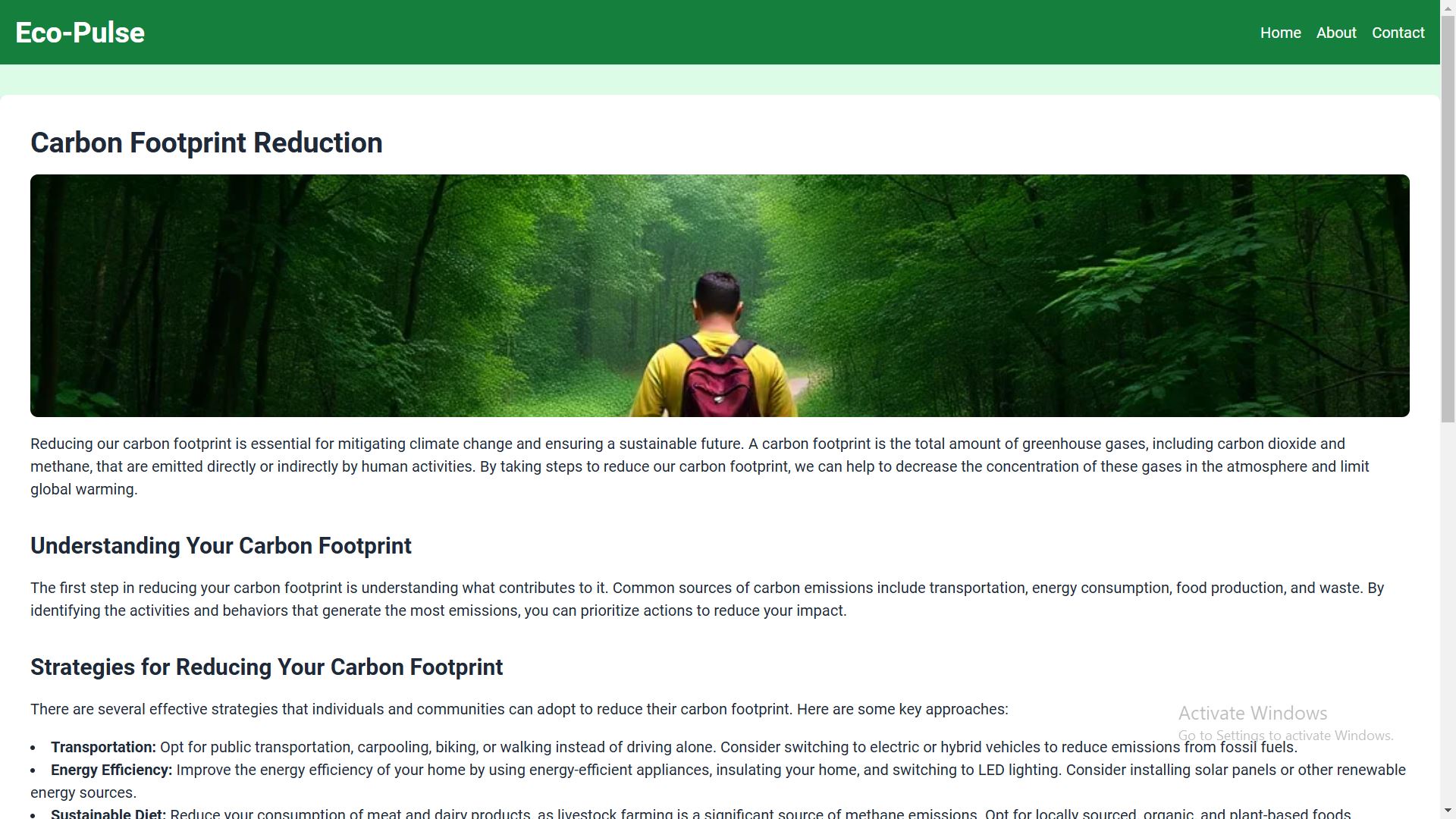The width and height of the screenshot is (1456, 819).
Task: Click the Understanding Your Carbon Footprint heading
Action: [x=221, y=546]
